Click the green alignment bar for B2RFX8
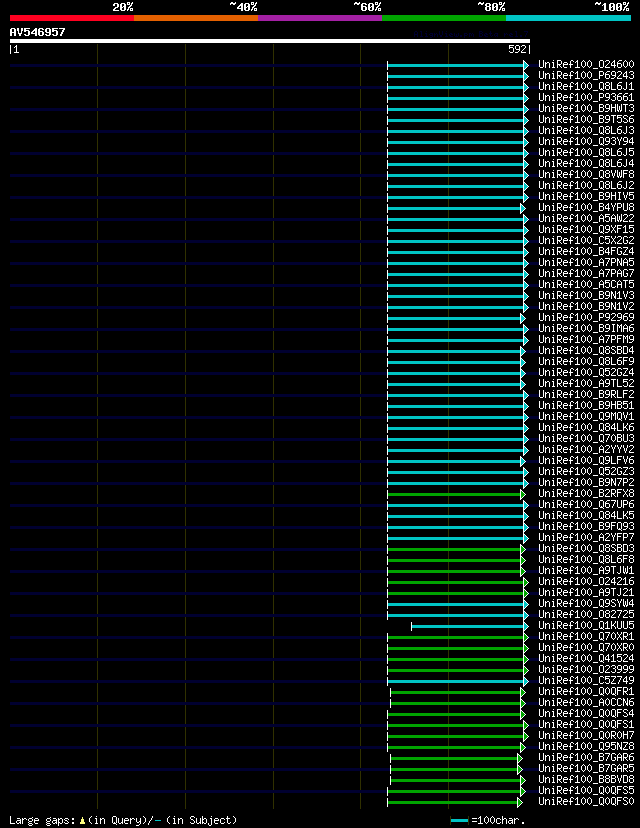640x828 pixels. (456, 494)
